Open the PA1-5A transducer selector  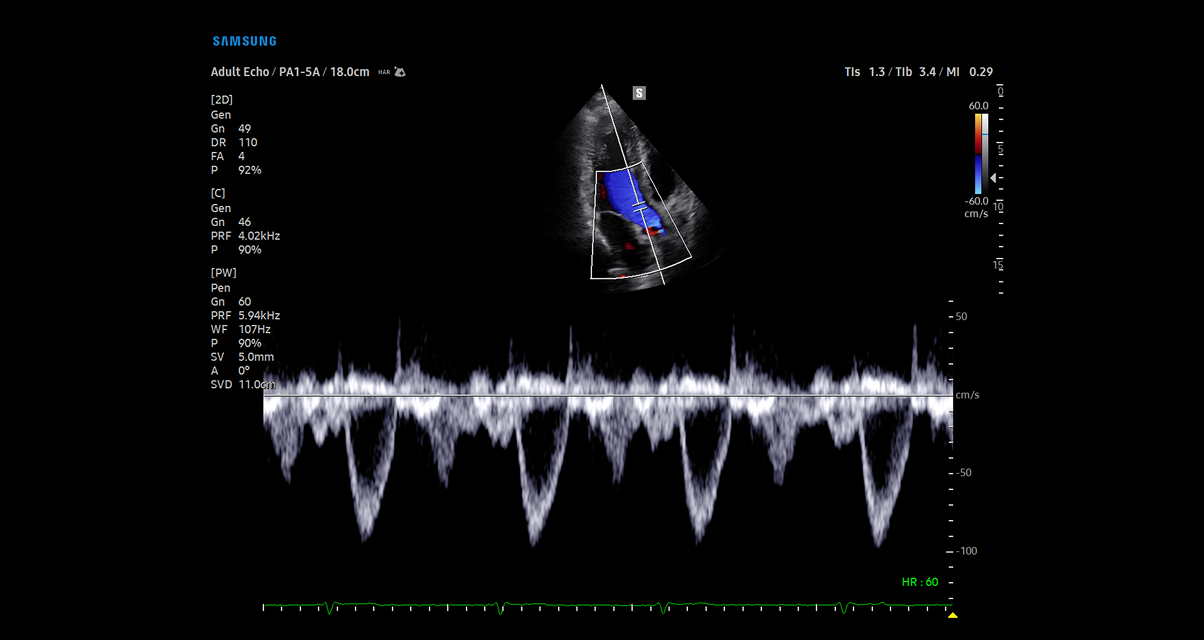(297, 71)
